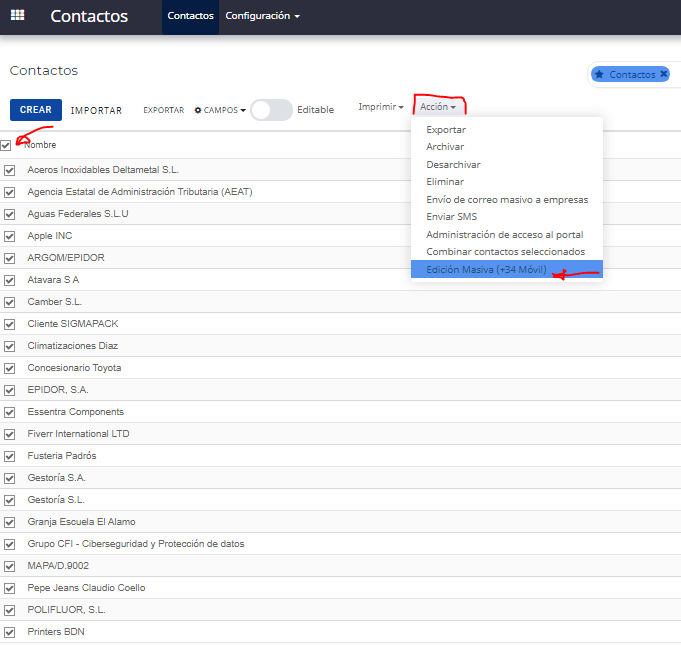Select Desarchivar in the Acción menu

(453, 165)
